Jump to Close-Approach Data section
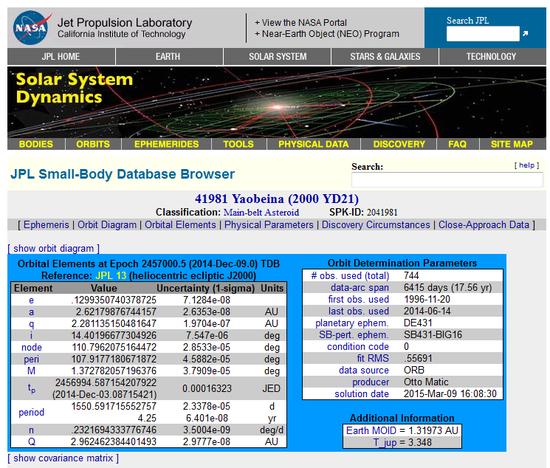 coord(484,225)
